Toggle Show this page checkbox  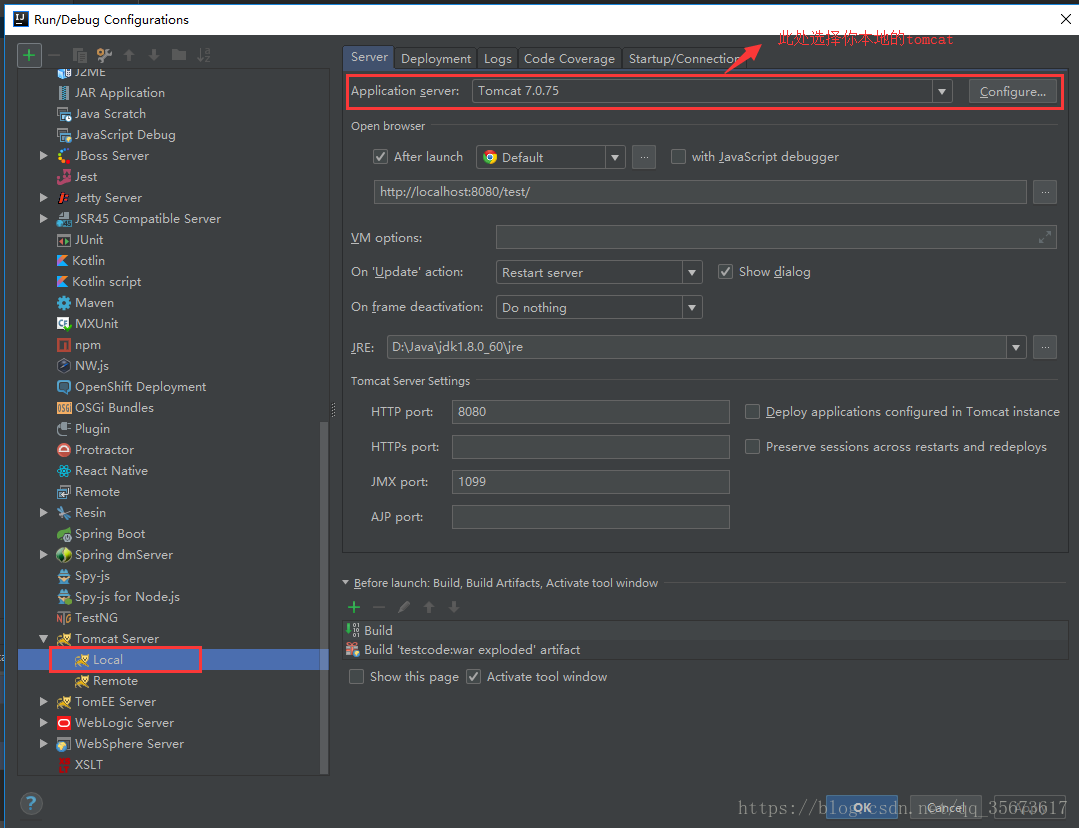[x=356, y=677]
